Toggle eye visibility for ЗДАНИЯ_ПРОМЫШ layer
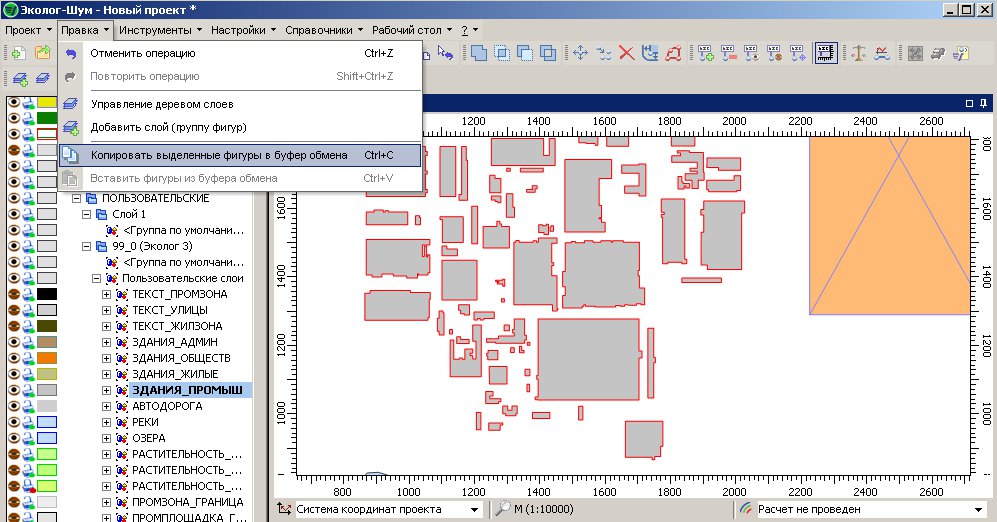Viewport: 997px width, 522px height. 14,390
